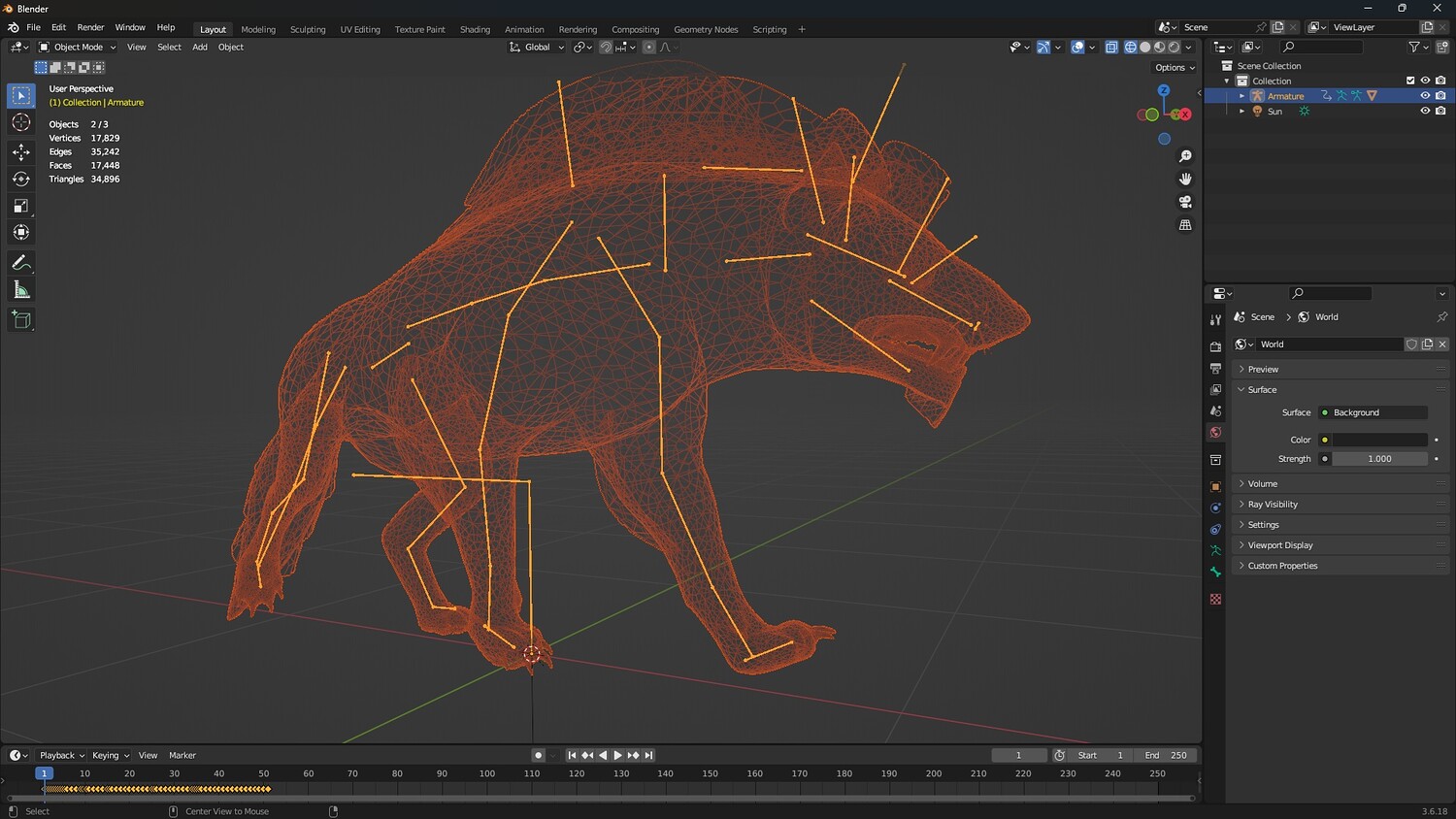Click the world Color swatch
Image resolution: width=1456 pixels, height=819 pixels.
coord(1379,440)
